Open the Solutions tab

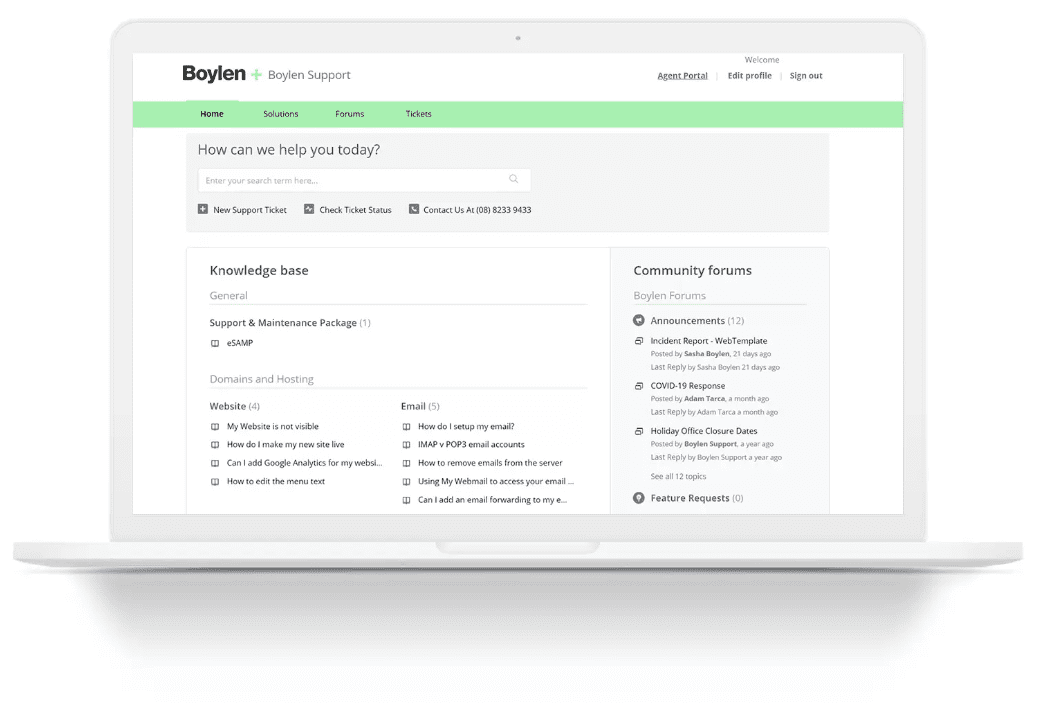click(x=281, y=114)
